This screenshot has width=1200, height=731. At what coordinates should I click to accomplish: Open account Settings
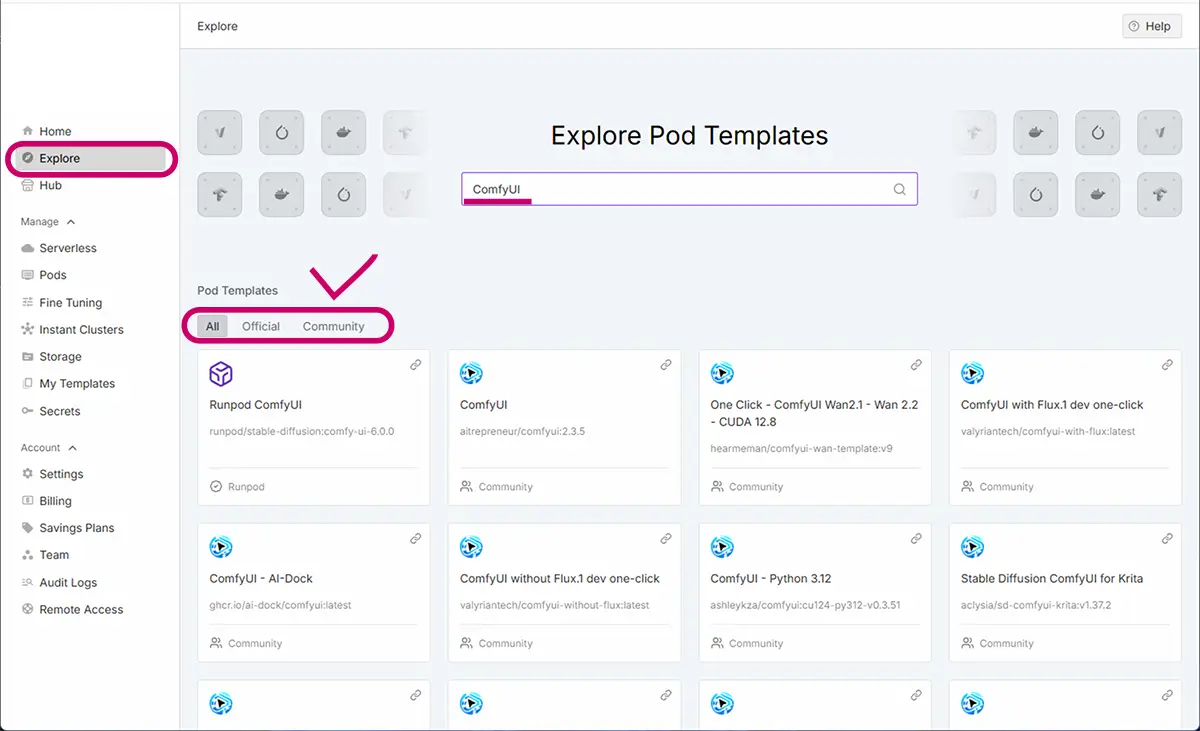(52, 474)
